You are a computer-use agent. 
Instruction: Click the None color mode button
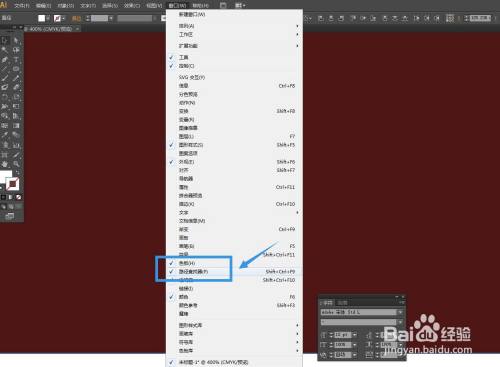pos(19,197)
